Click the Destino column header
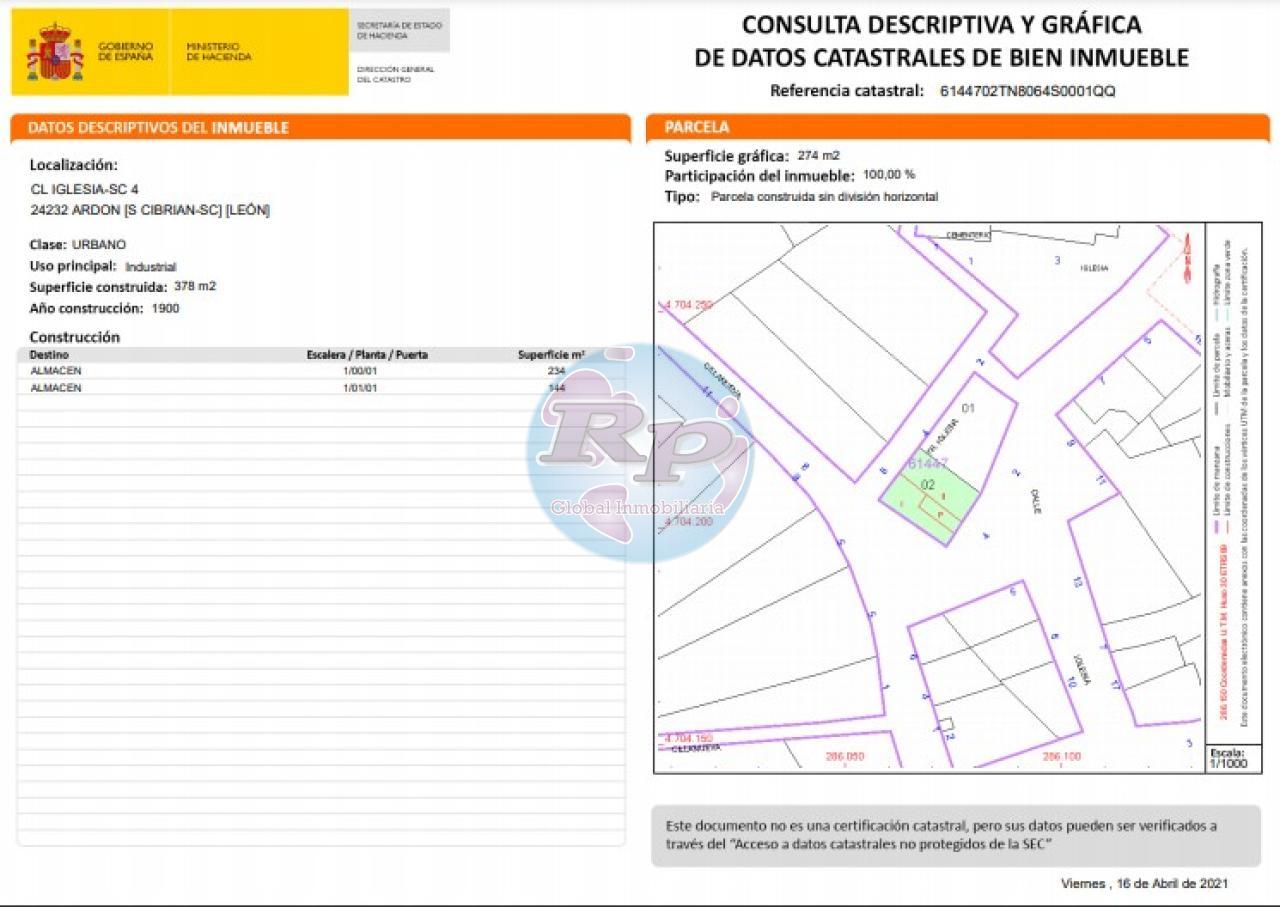1280x907 pixels. [50, 355]
